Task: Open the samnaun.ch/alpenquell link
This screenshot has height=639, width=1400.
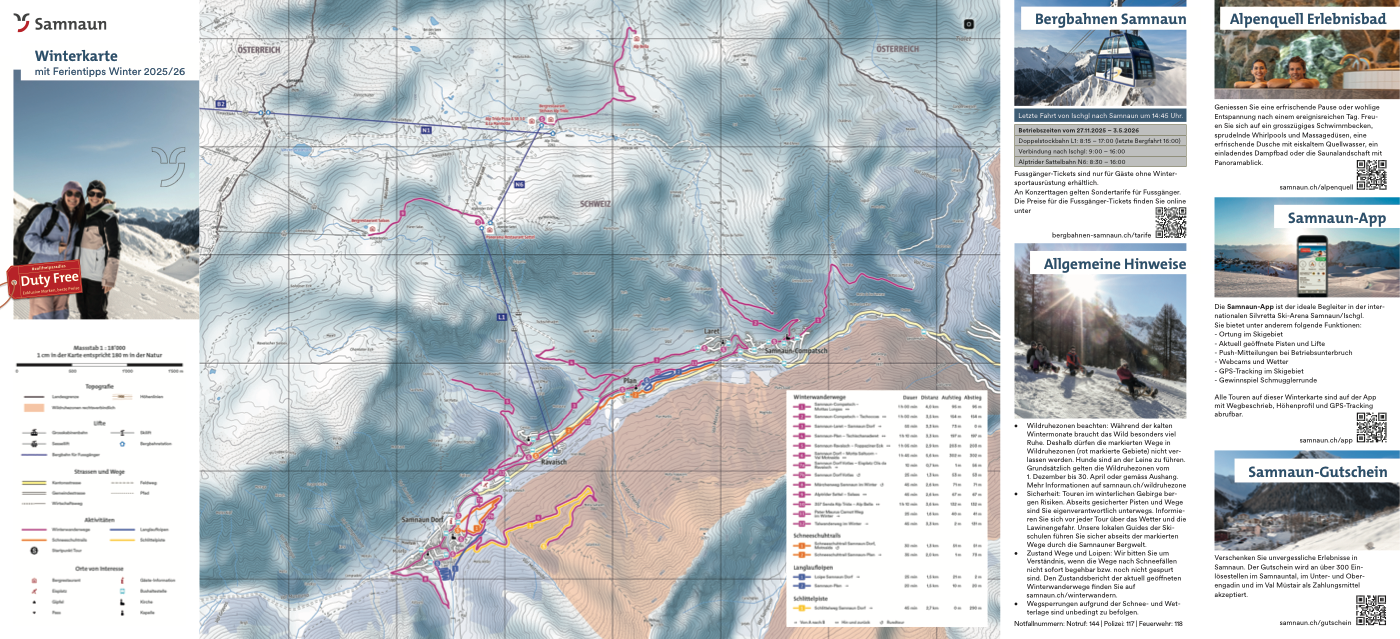Action: [x=1316, y=186]
